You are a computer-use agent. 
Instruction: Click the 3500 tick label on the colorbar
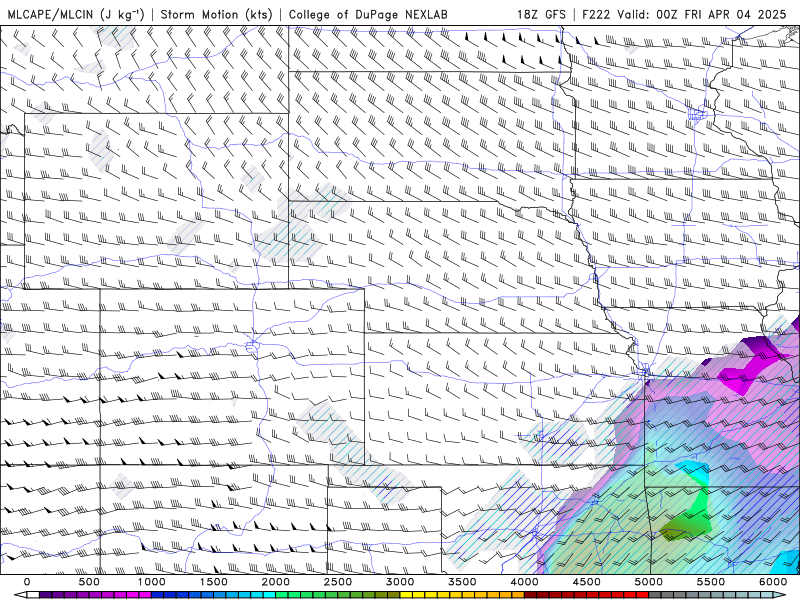point(462,582)
